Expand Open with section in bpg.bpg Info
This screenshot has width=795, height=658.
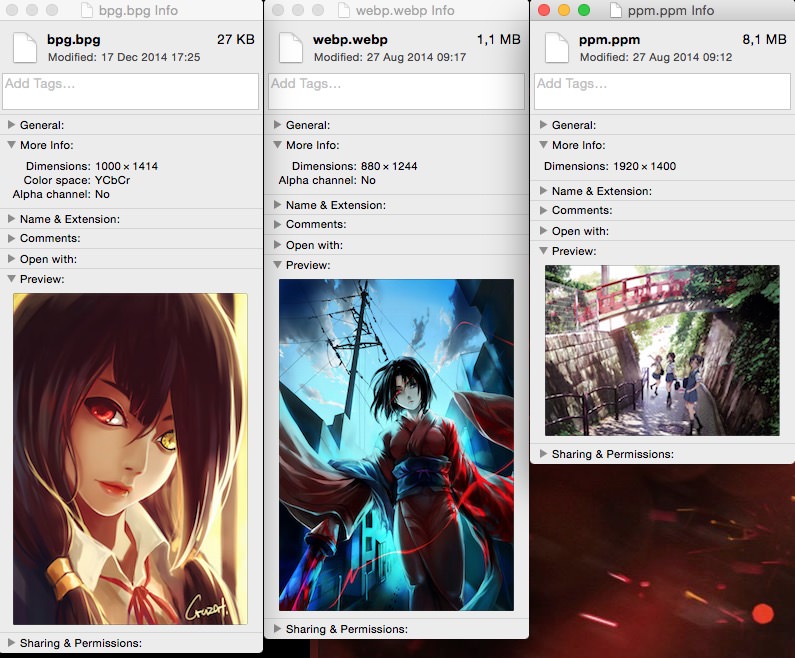11,259
